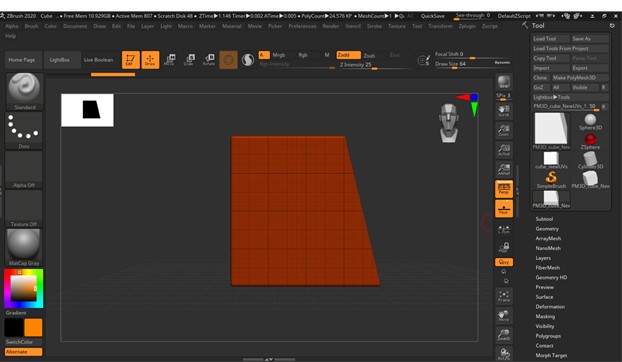Click the QuickSave button
Image resolution: width=622 pixels, height=362 pixels.
[x=432, y=16]
